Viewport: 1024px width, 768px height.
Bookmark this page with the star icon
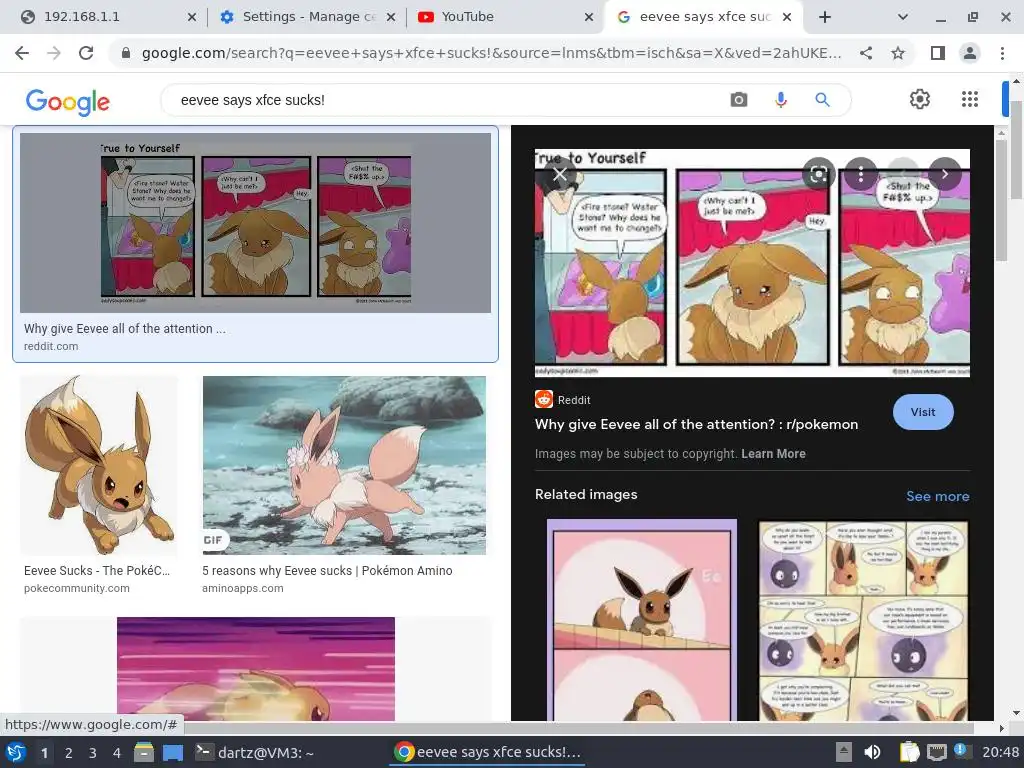point(898,53)
